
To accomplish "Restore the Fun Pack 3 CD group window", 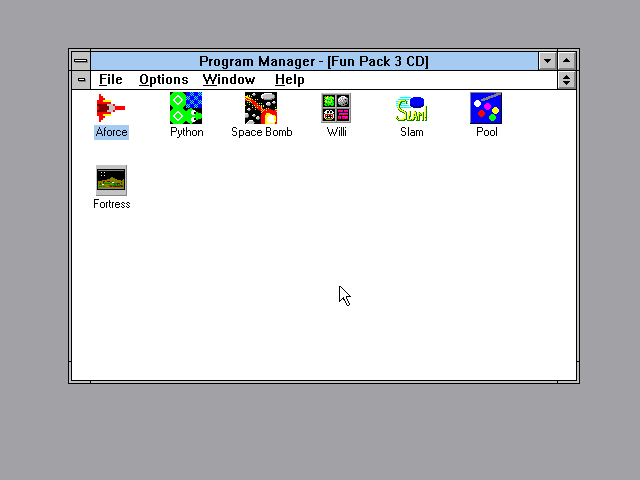I will tap(567, 80).
